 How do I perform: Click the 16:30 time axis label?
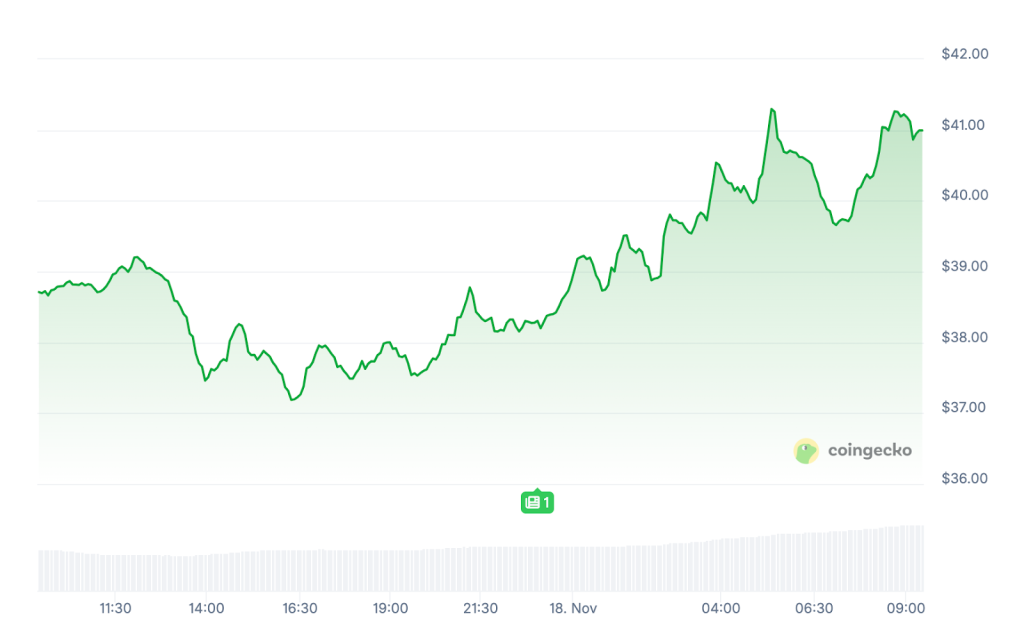[x=299, y=608]
